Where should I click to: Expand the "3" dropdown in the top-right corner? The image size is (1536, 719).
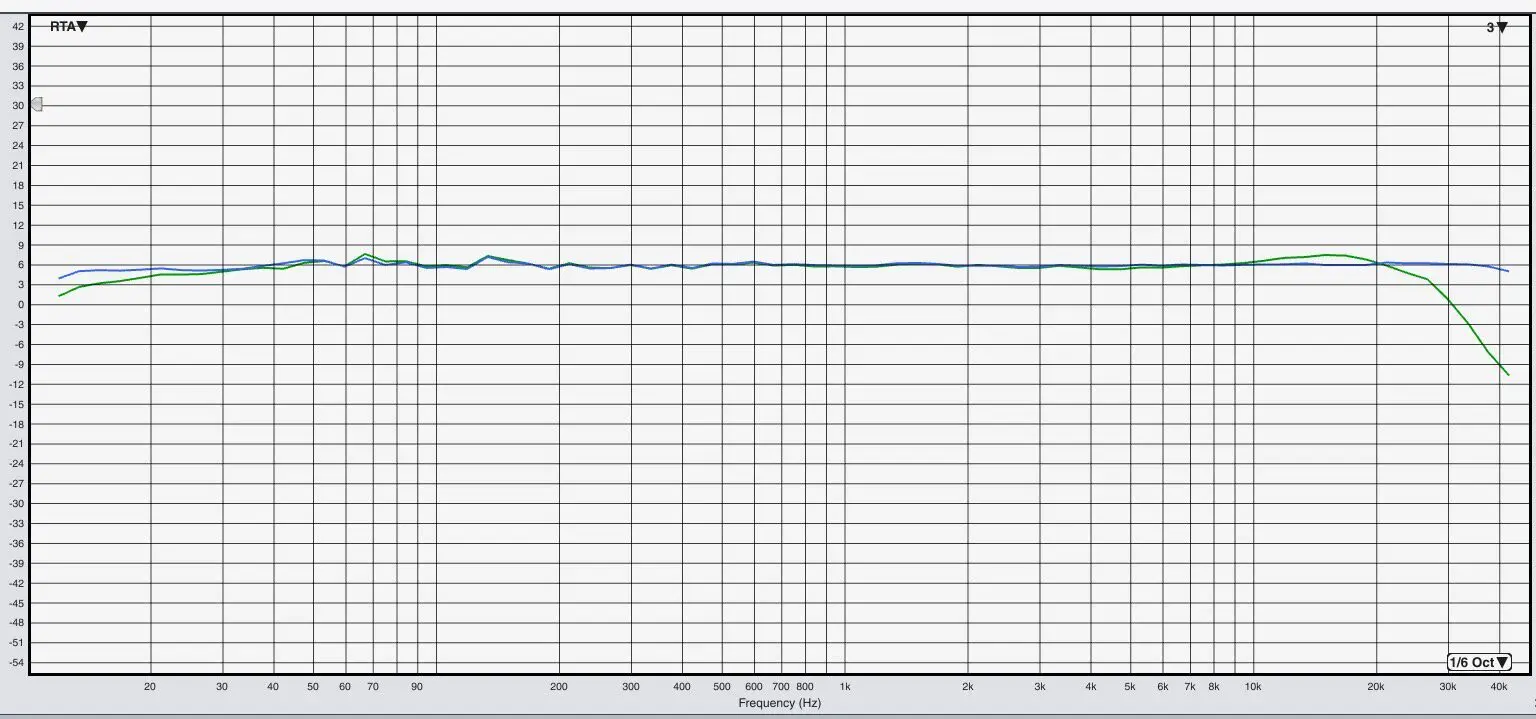tap(1496, 28)
